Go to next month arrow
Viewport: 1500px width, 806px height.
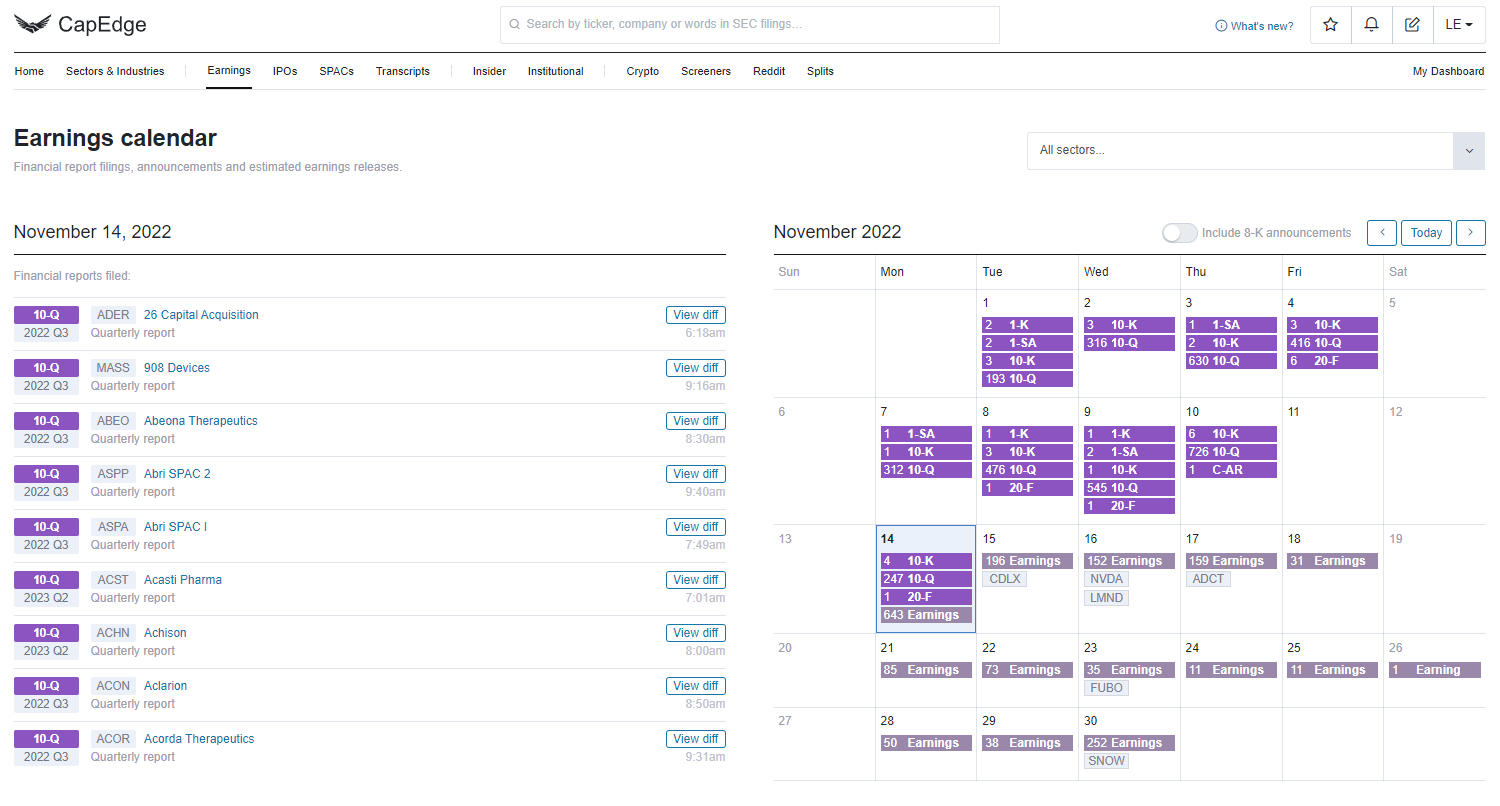[x=1470, y=233]
